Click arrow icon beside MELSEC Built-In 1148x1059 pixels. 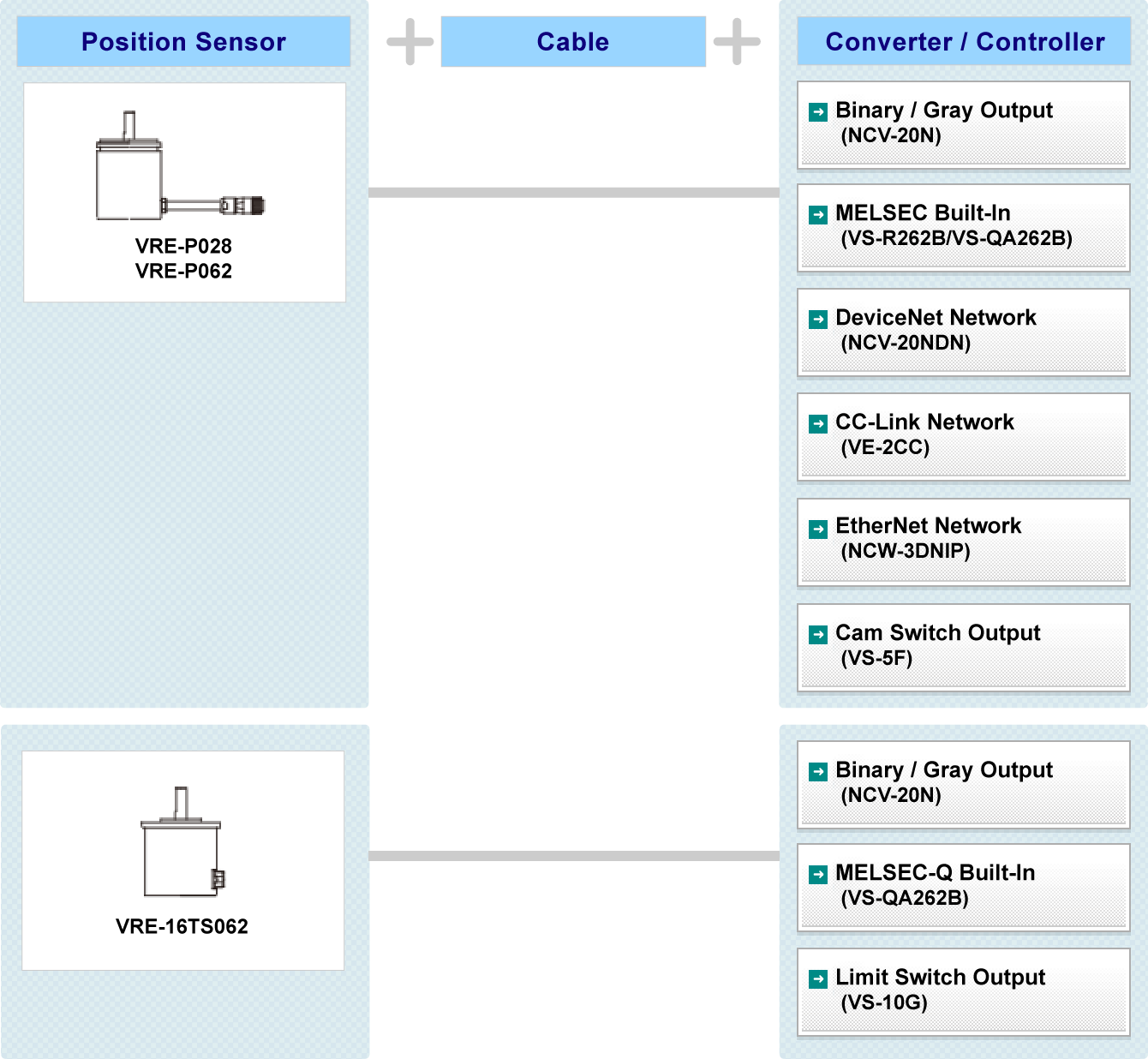818,214
